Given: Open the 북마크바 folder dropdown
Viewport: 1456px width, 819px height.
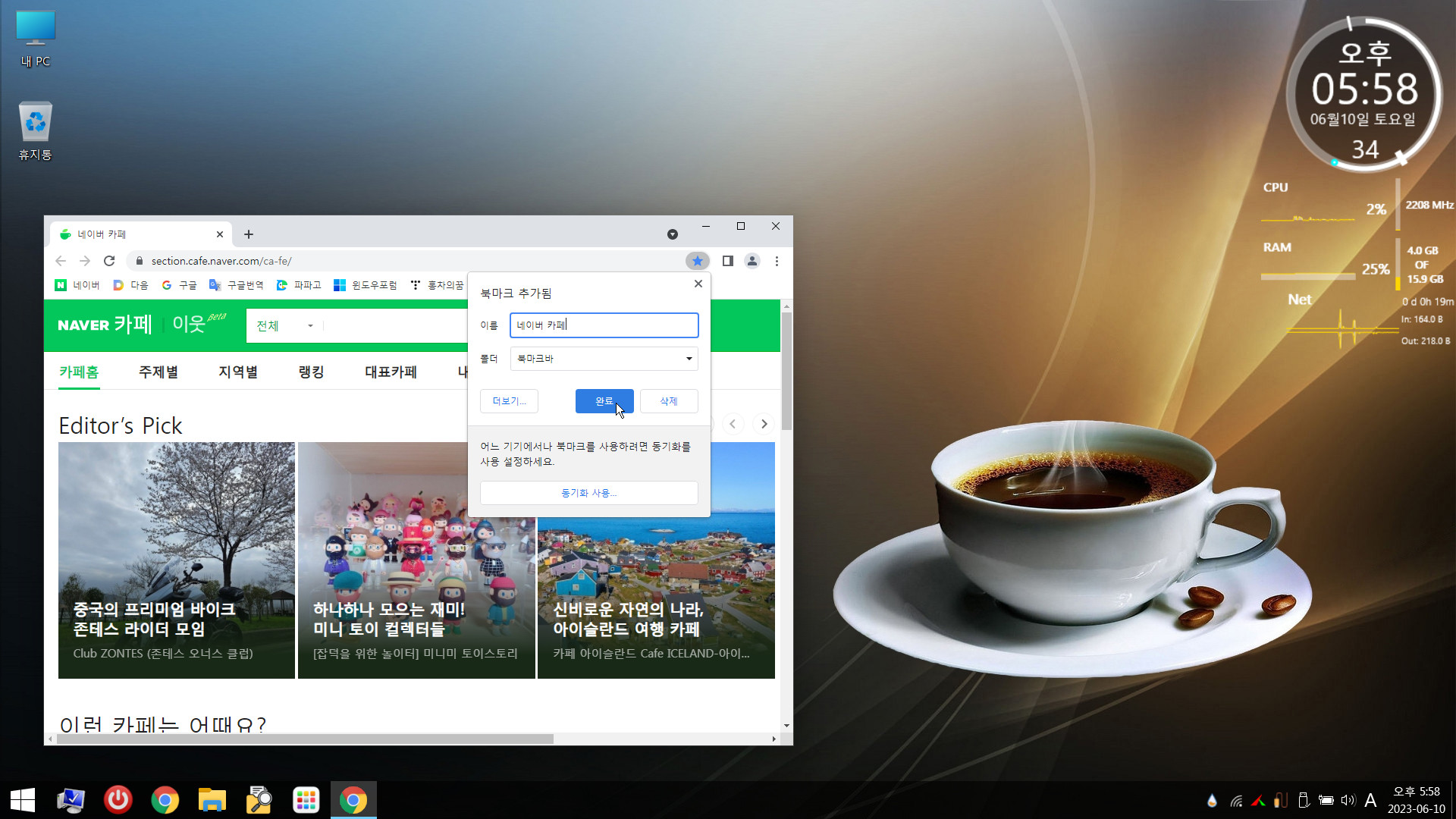Looking at the screenshot, I should tap(604, 359).
